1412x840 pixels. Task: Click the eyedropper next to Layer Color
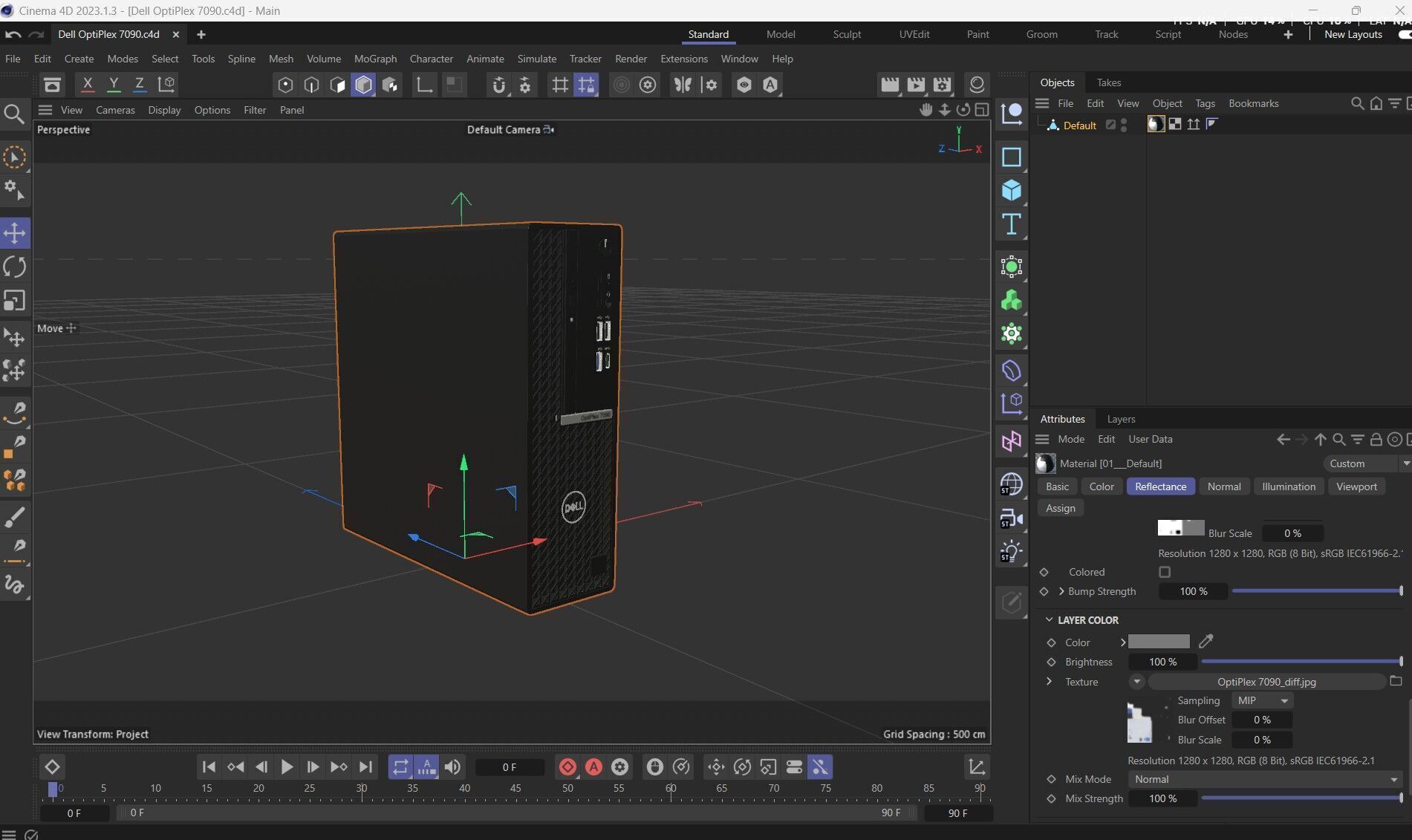(1206, 642)
